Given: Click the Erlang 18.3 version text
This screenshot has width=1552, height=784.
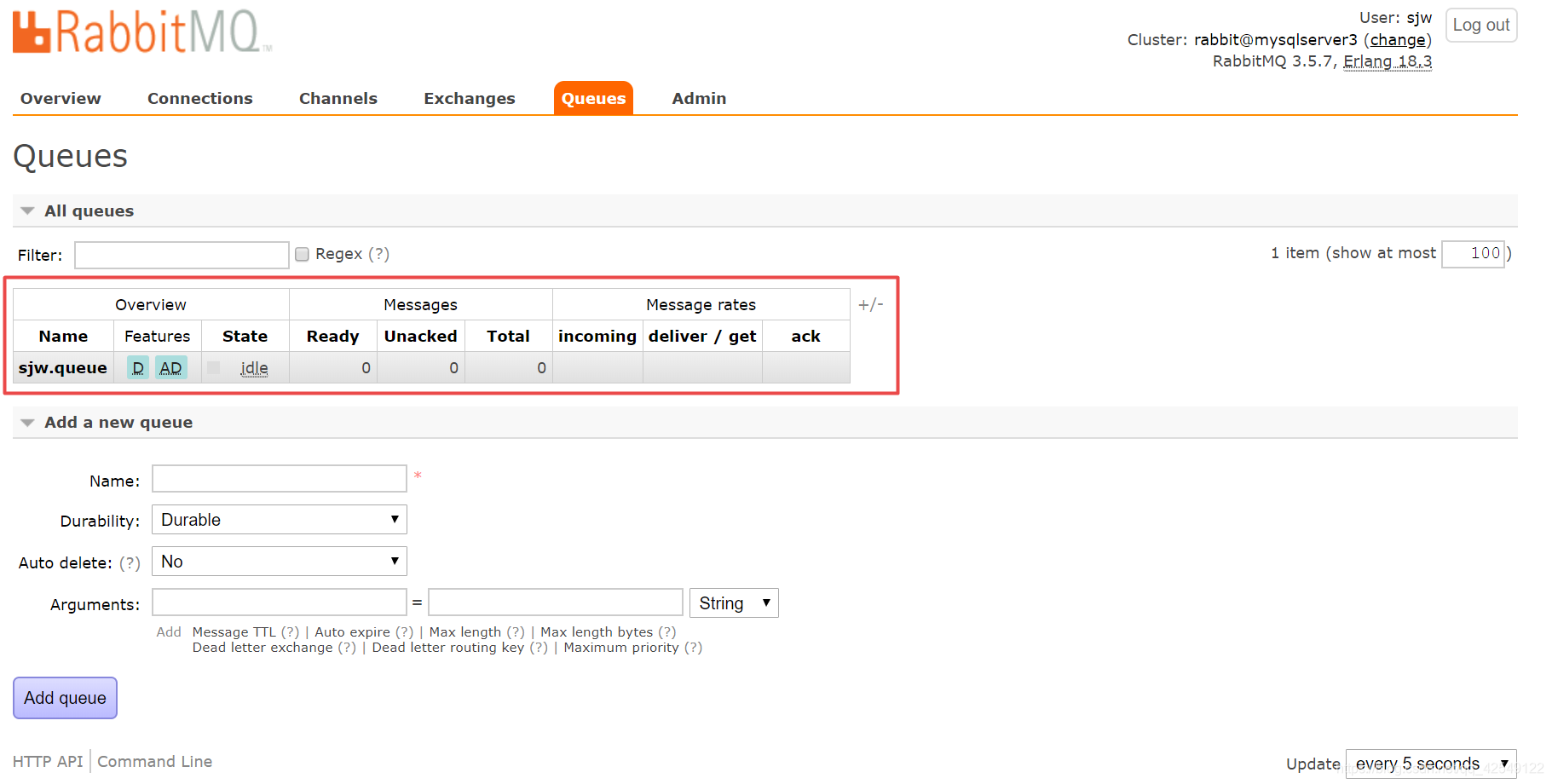Looking at the screenshot, I should pyautogui.click(x=1388, y=61).
